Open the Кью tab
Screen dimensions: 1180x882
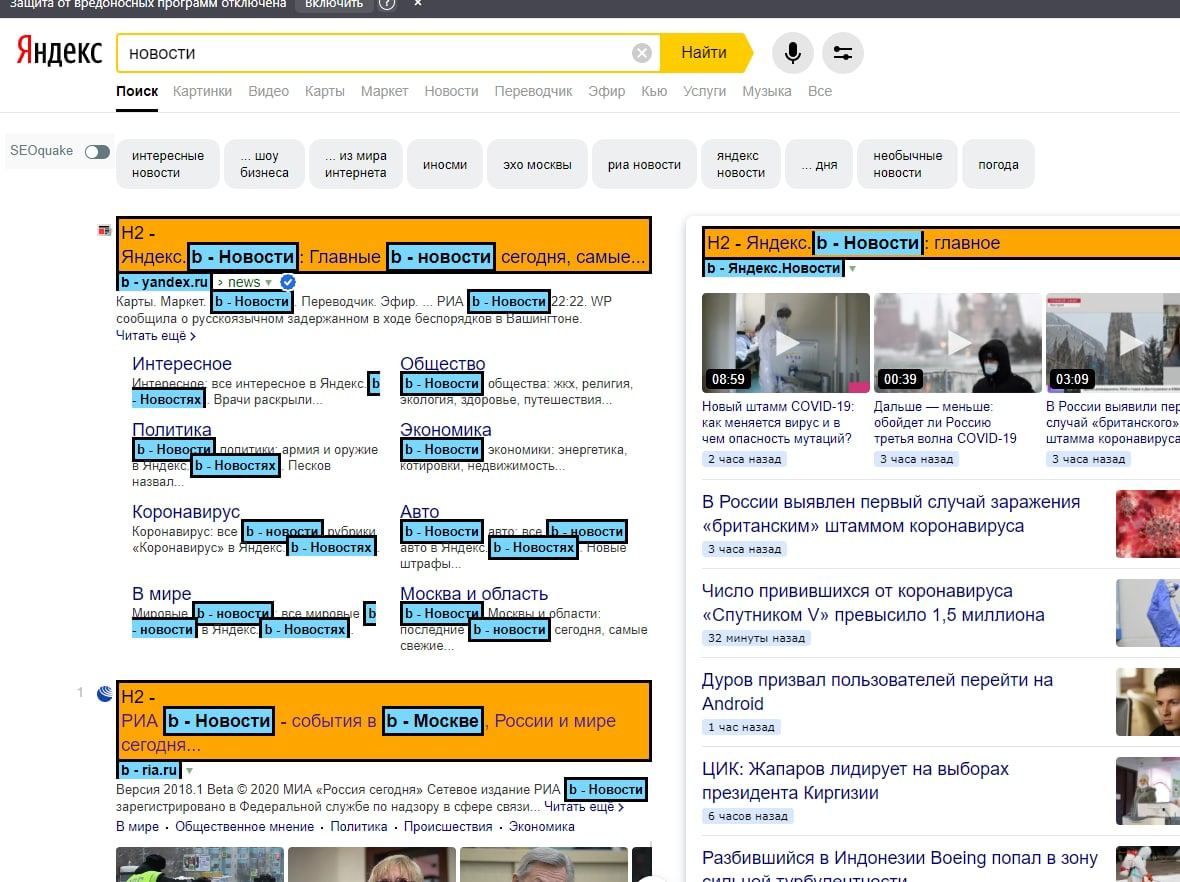point(654,91)
